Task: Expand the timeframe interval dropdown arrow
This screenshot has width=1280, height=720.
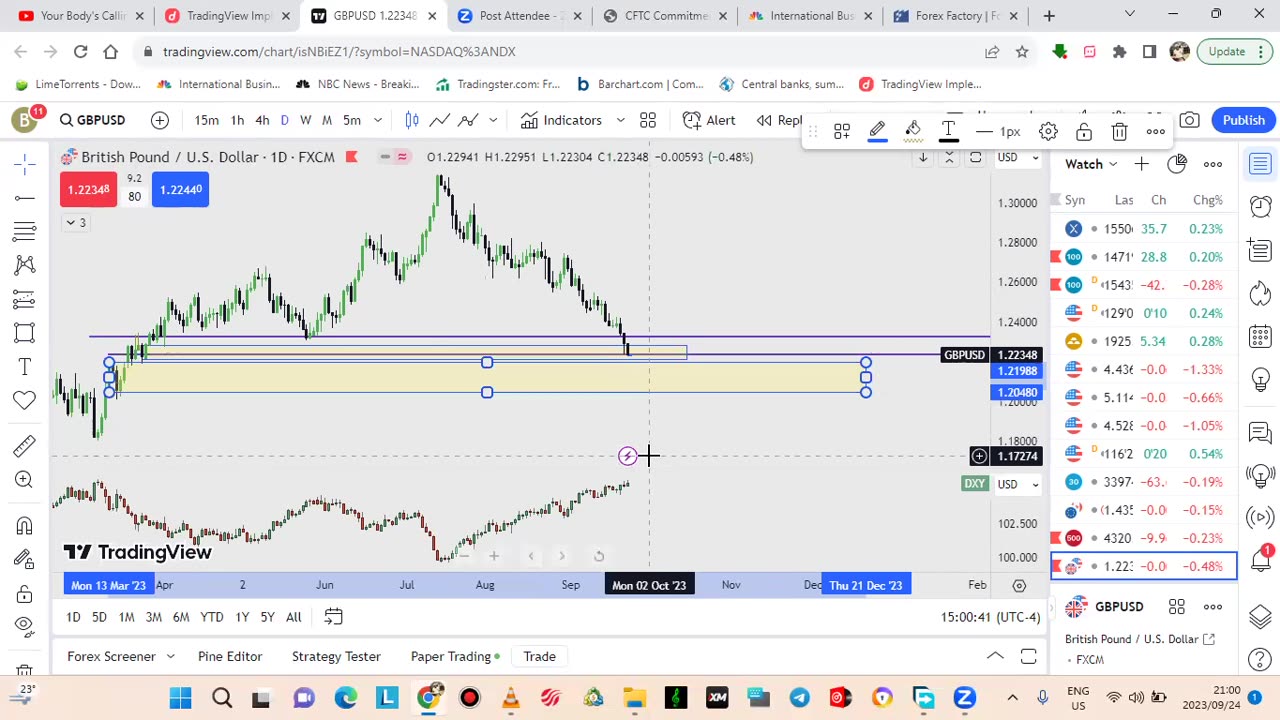Action: click(x=378, y=120)
